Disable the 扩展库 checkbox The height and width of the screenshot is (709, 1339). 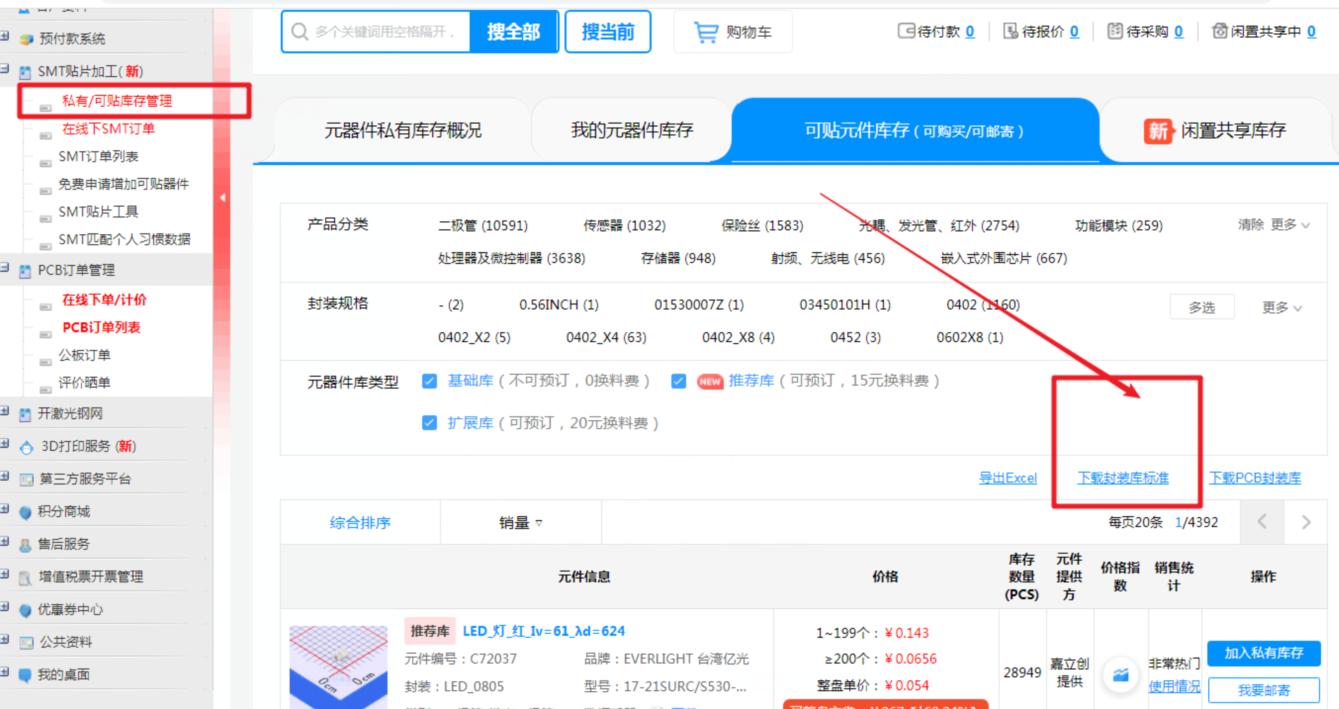point(430,423)
